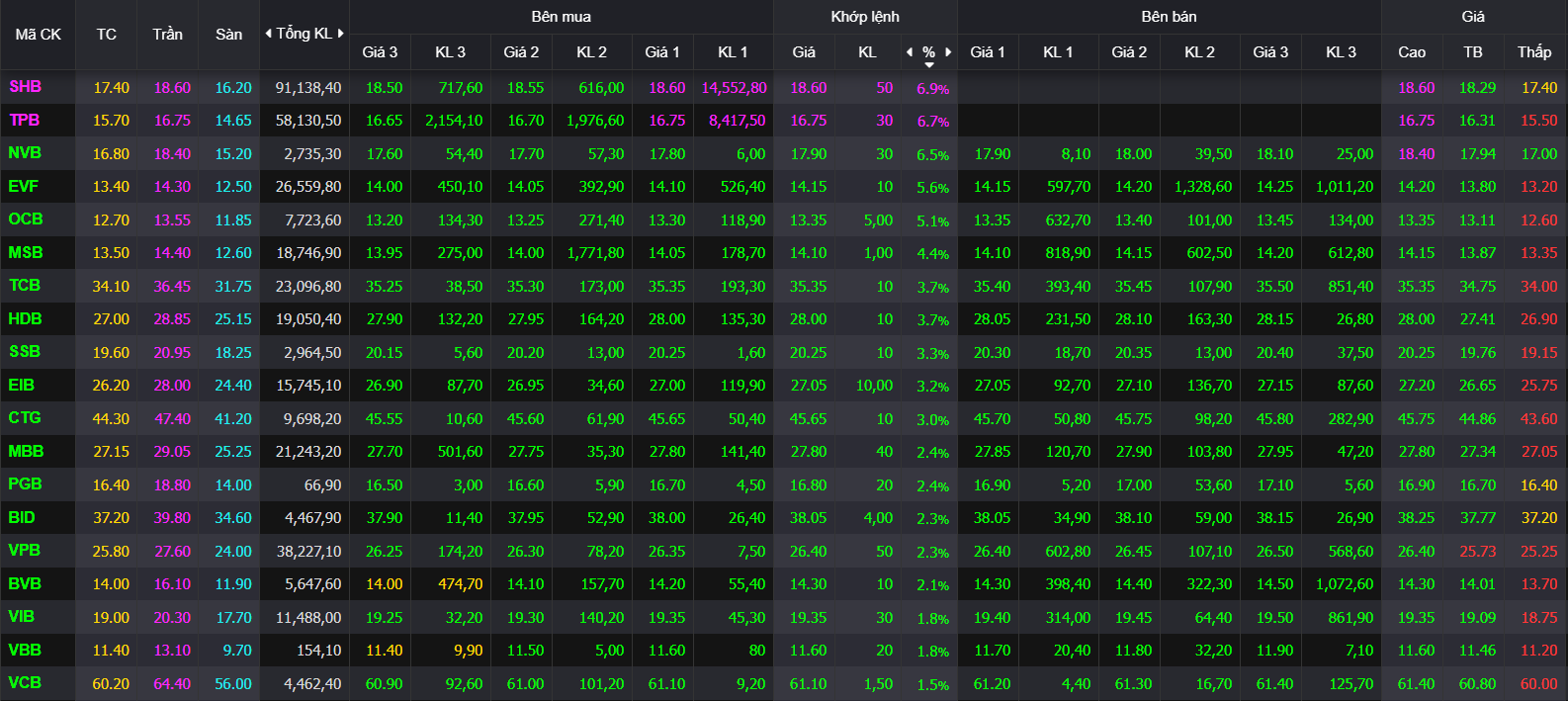Open stock symbol MSB
1568x701 pixels.
(26, 252)
